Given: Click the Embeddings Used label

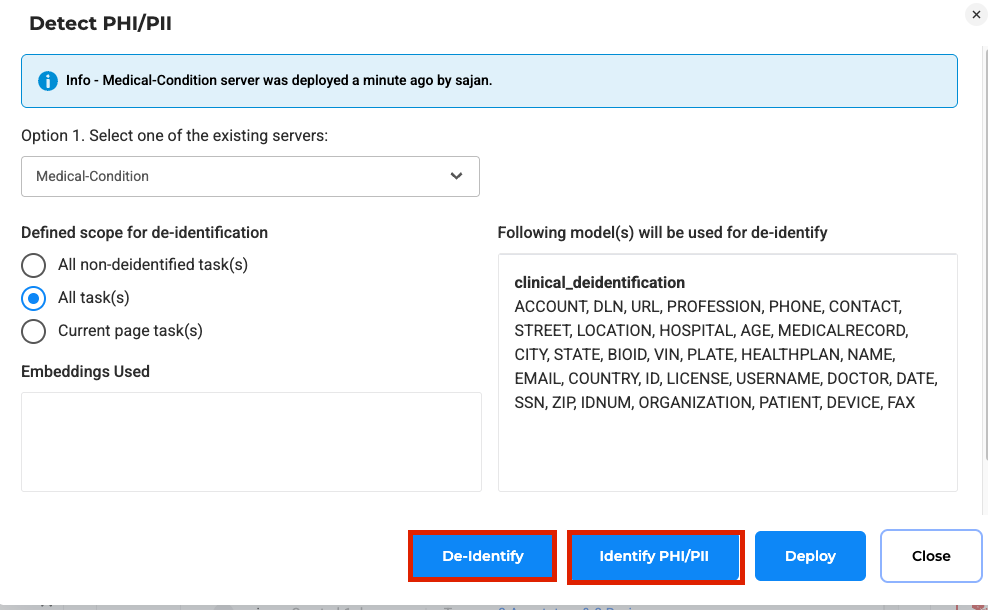Looking at the screenshot, I should pos(85,372).
